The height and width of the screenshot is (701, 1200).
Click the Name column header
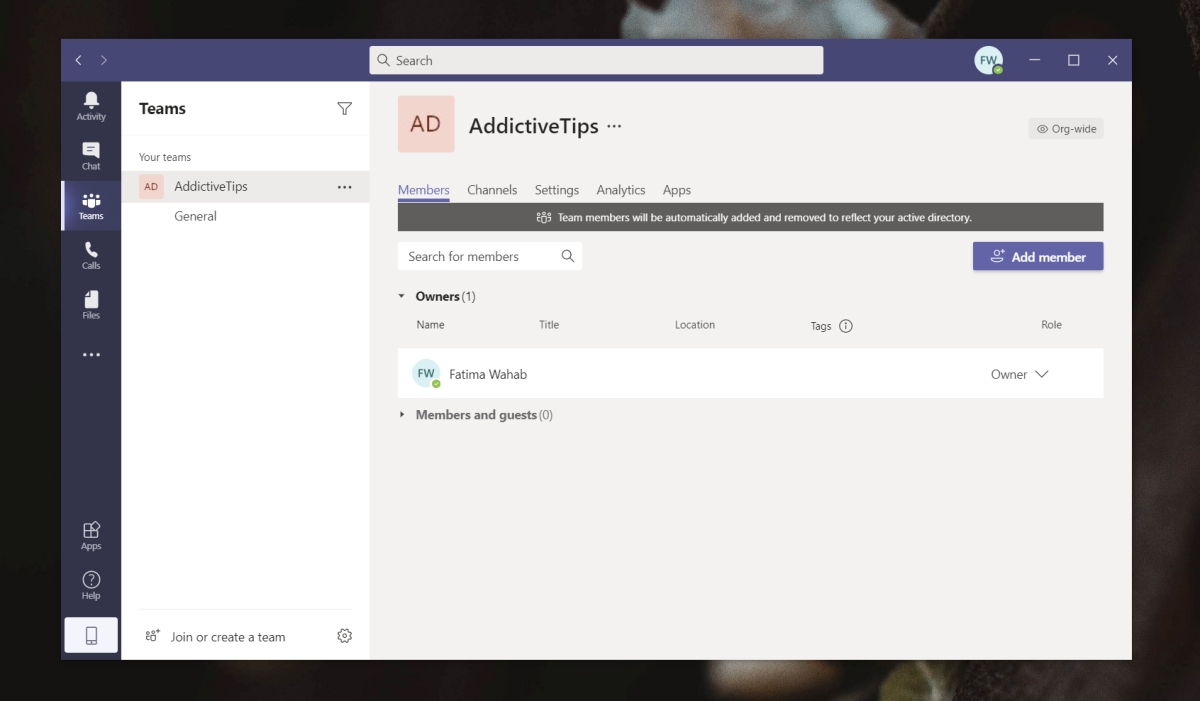431,325
